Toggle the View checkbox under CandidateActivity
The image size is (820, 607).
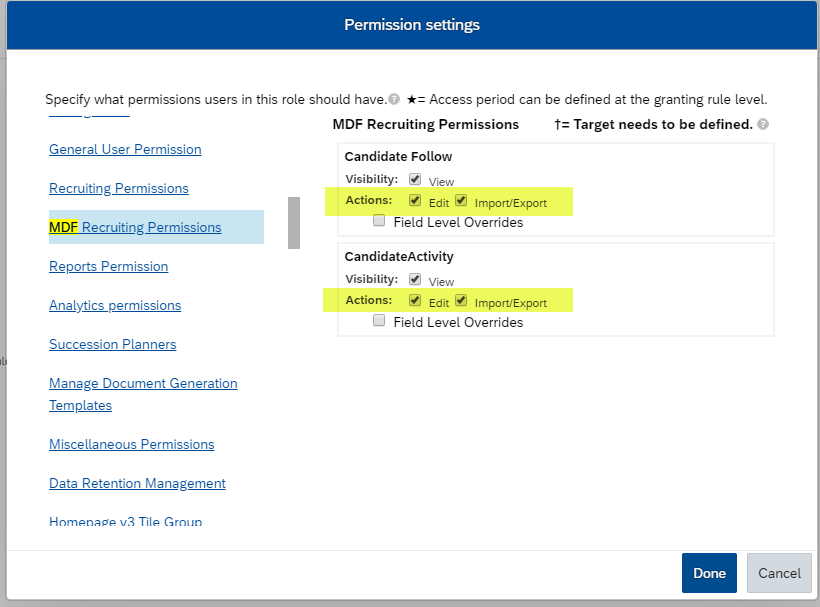(415, 279)
